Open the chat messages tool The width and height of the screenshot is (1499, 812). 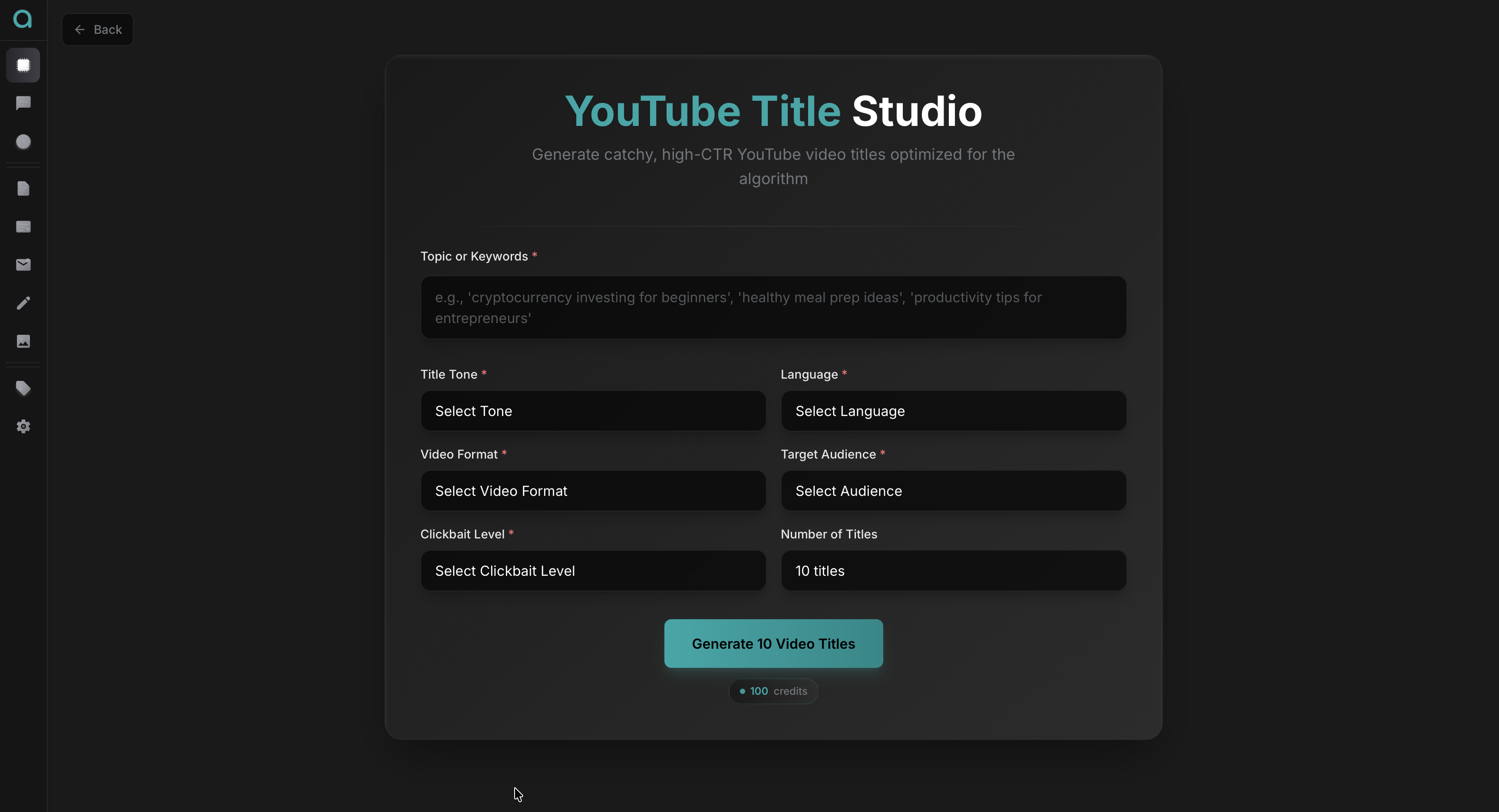tap(23, 103)
